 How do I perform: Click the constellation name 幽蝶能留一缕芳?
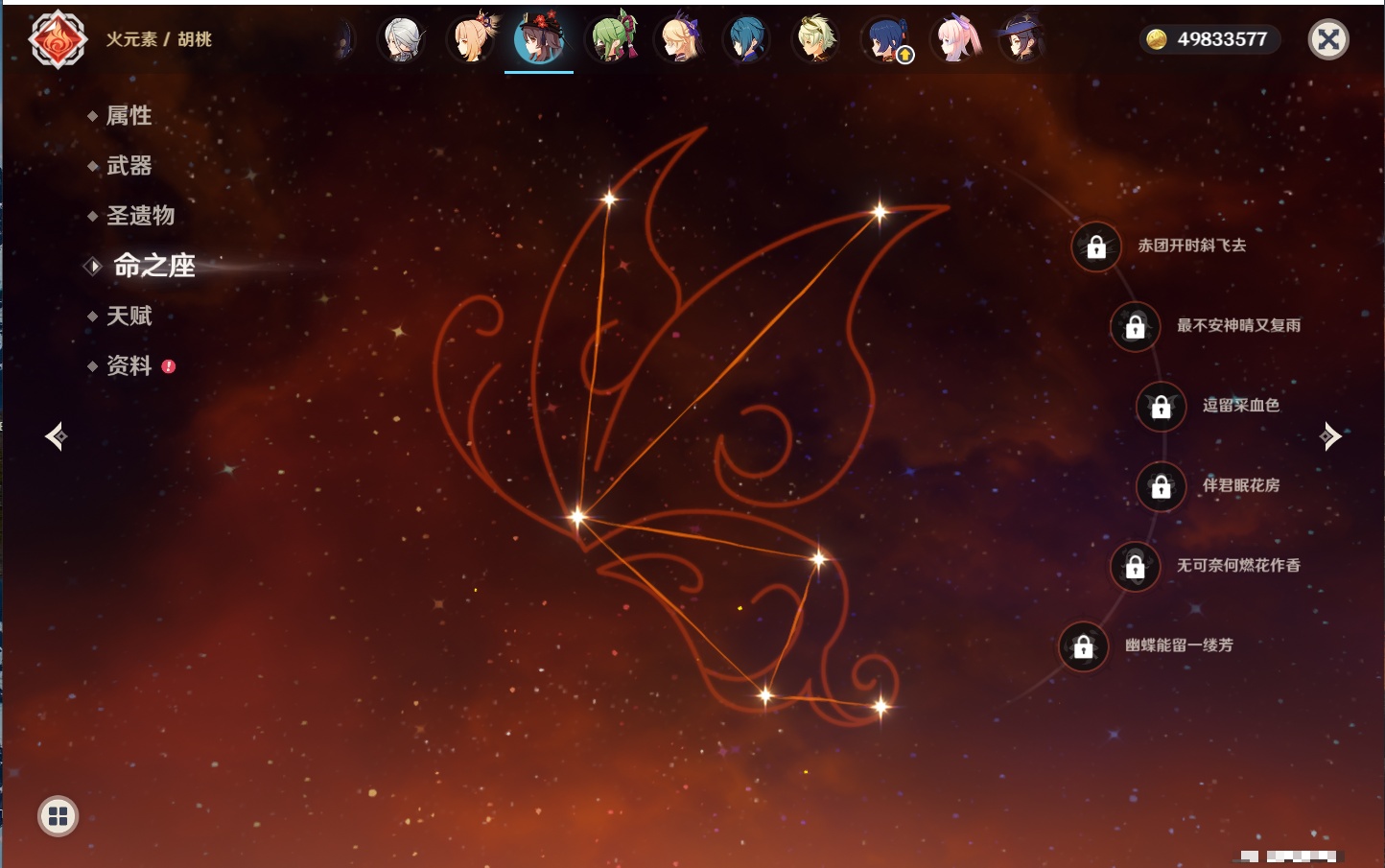pos(1179,645)
